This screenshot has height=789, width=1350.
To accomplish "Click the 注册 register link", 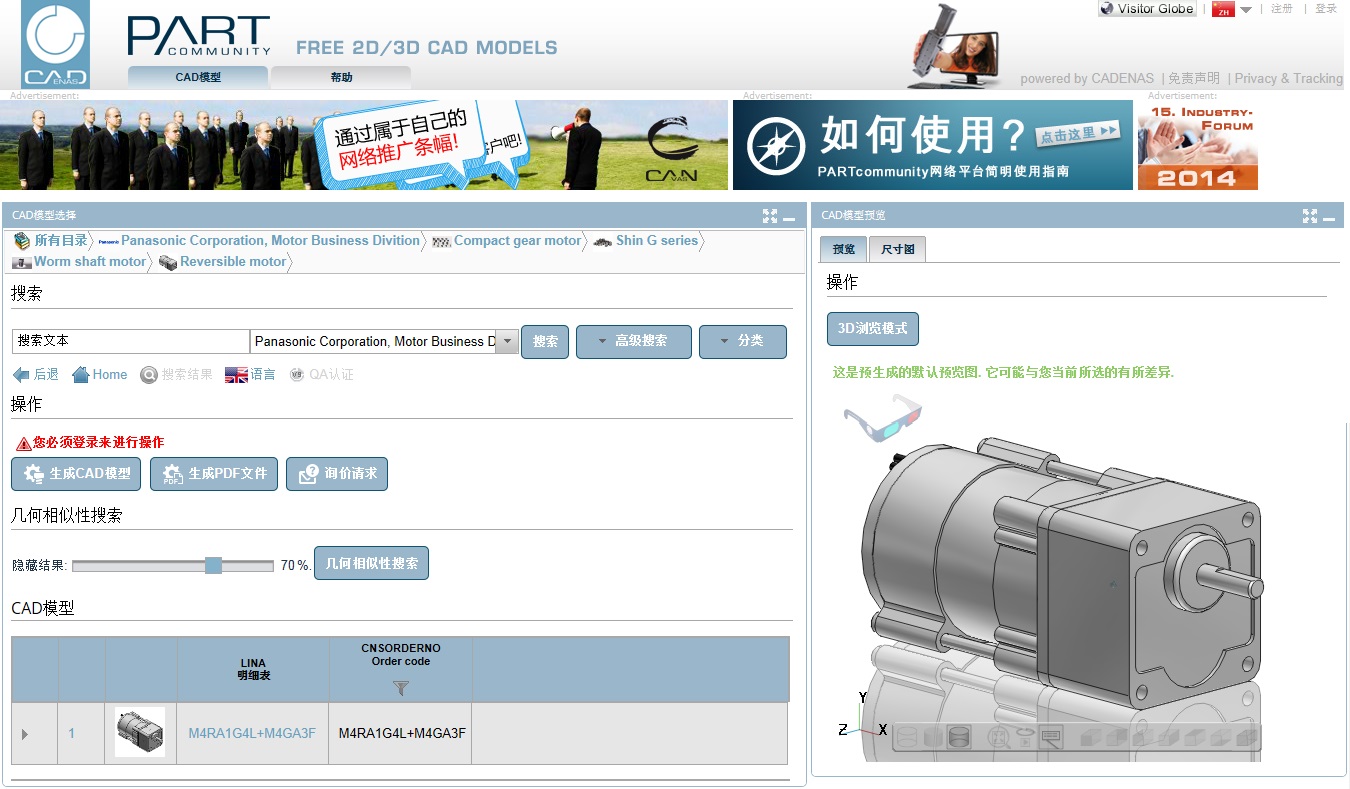I will click(x=1282, y=9).
